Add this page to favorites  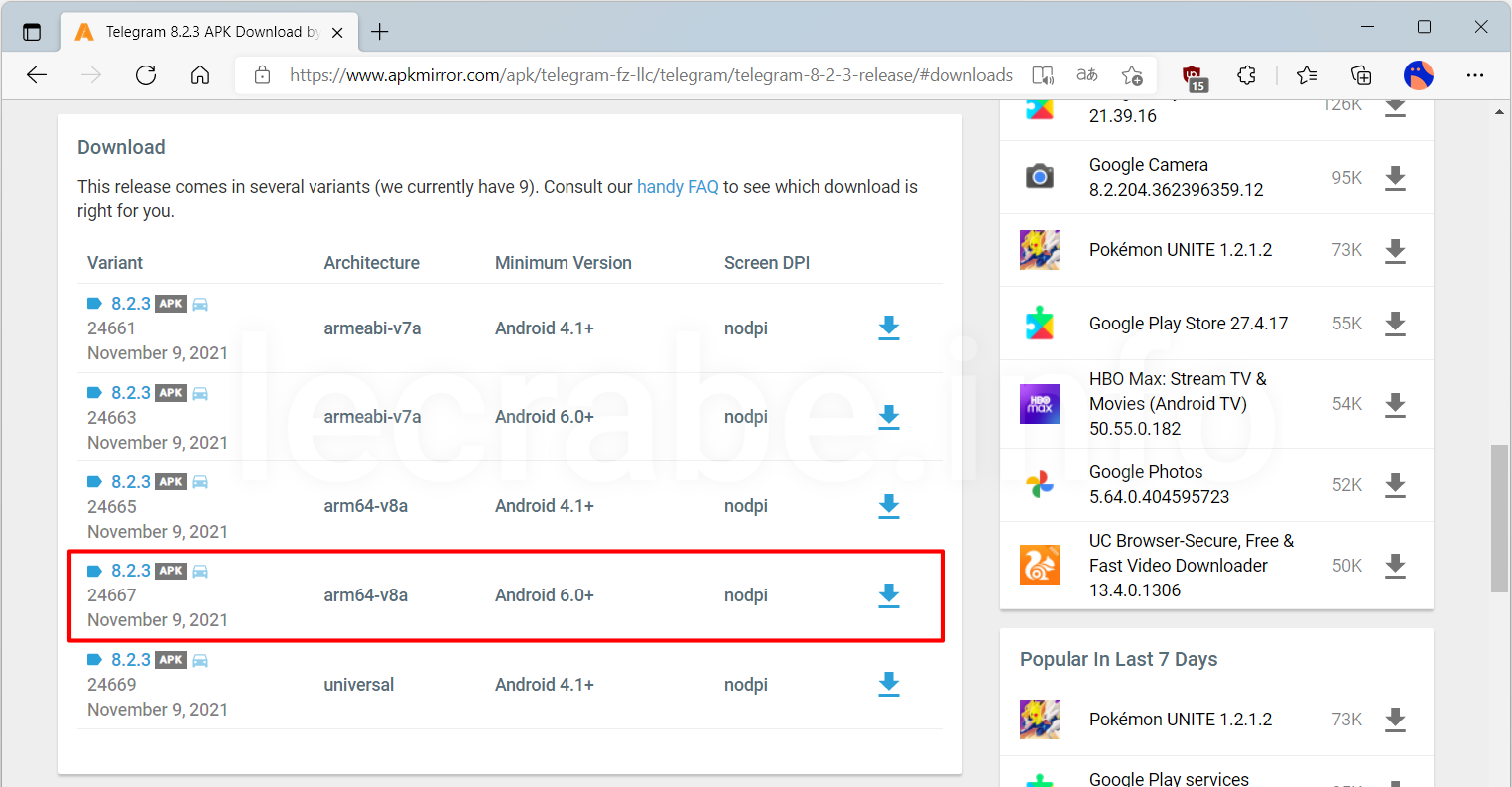tap(1132, 75)
